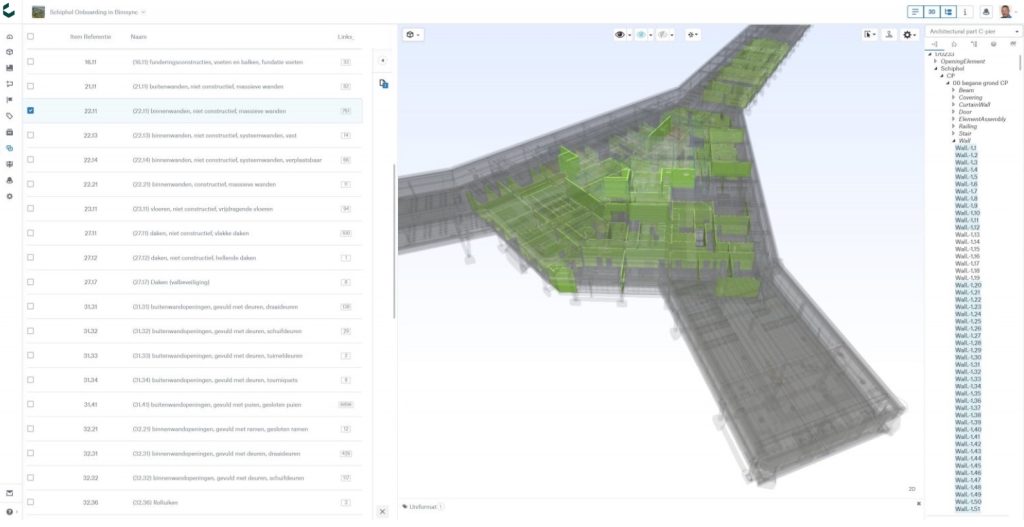Select the home icon tab in model panel
1024x527 pixels.
pyautogui.click(x=954, y=44)
